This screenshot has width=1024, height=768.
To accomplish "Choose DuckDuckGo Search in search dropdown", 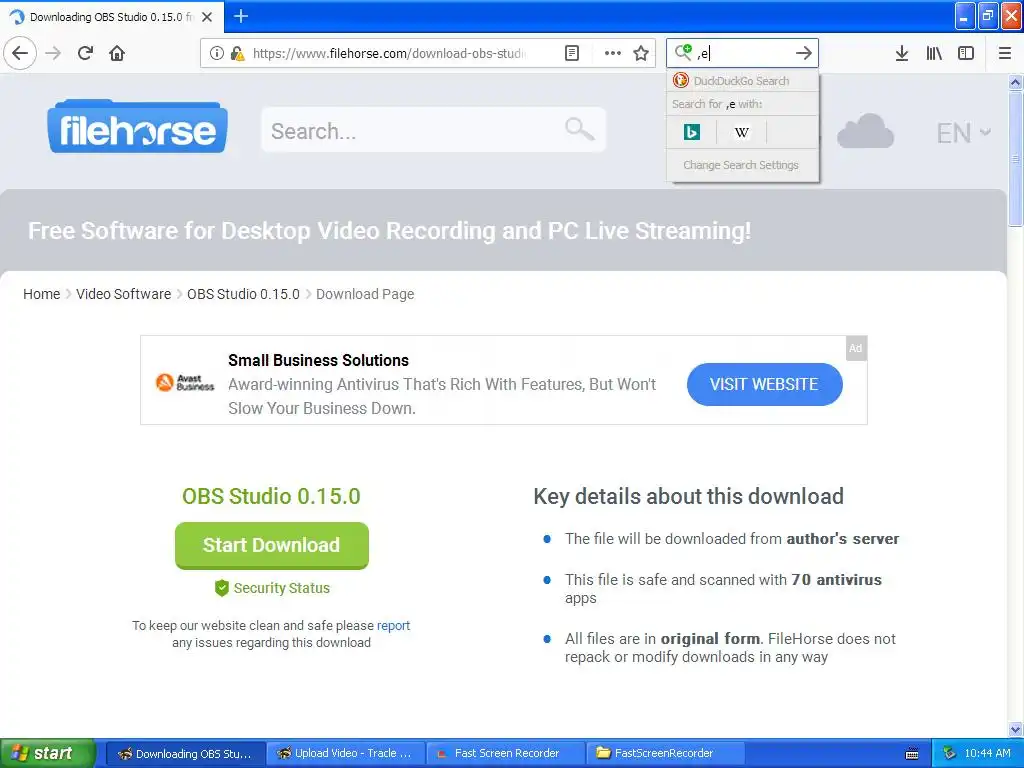I will point(742,81).
